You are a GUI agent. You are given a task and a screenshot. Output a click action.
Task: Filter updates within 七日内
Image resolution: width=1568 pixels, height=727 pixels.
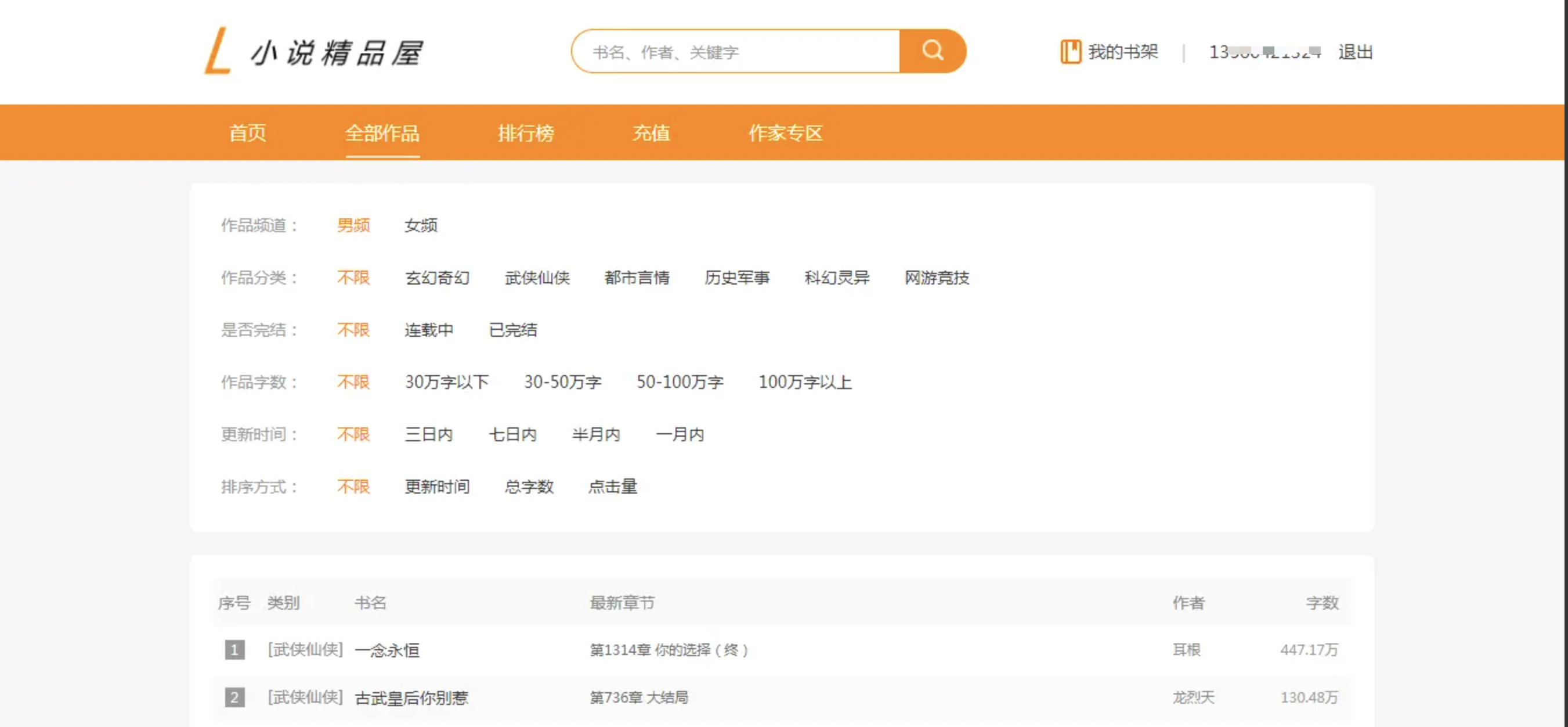(x=513, y=435)
